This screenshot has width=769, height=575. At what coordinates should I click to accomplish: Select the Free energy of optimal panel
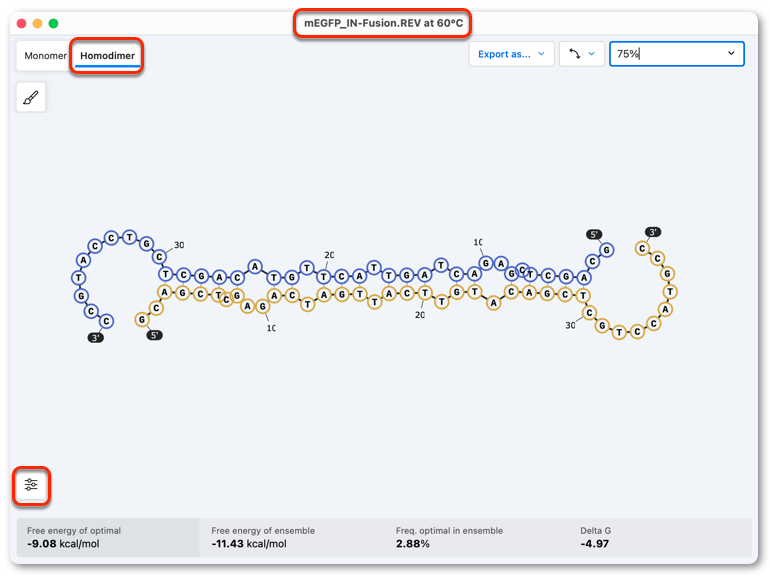tap(108, 538)
